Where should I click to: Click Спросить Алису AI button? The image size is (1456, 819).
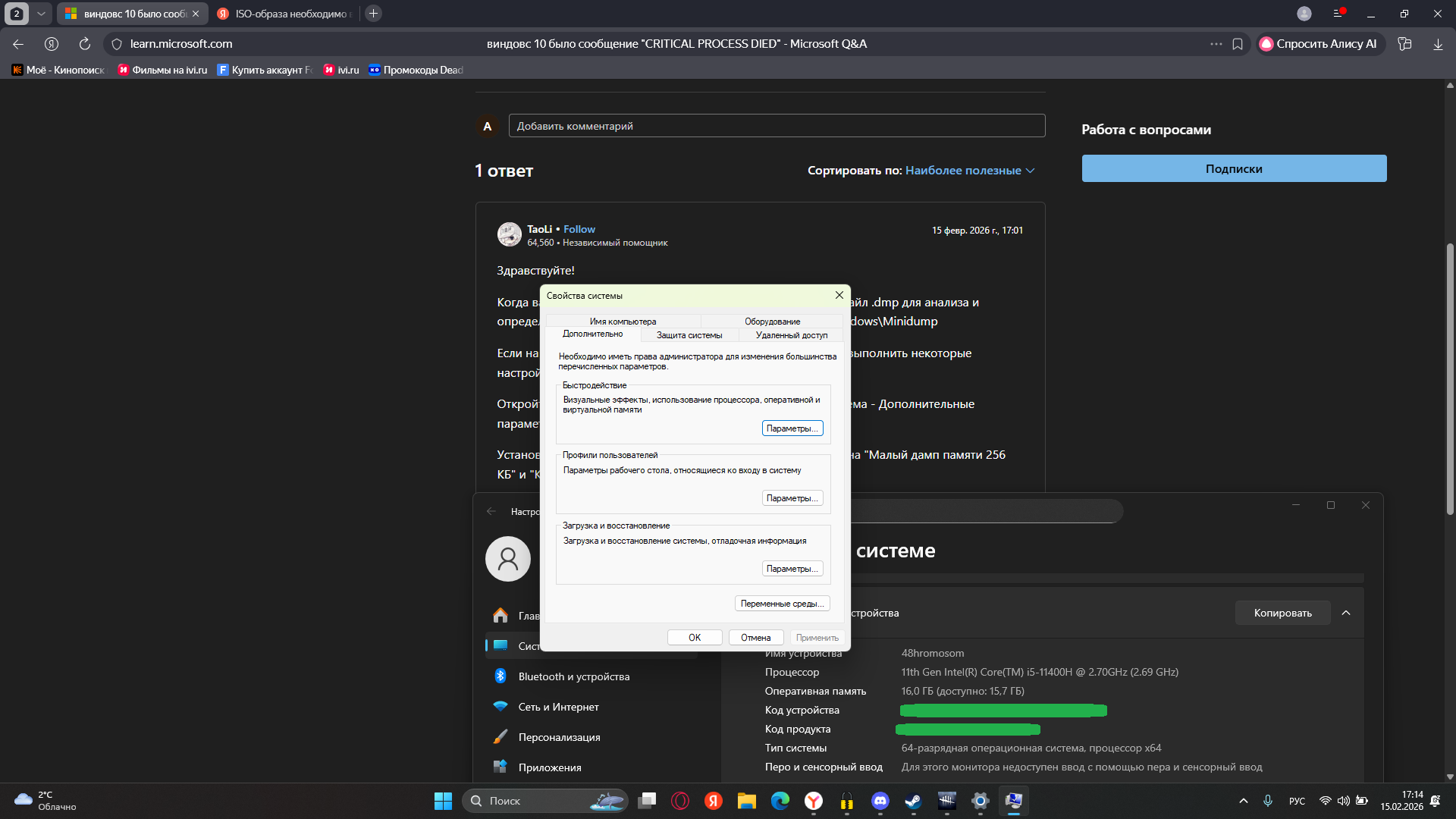1320,44
